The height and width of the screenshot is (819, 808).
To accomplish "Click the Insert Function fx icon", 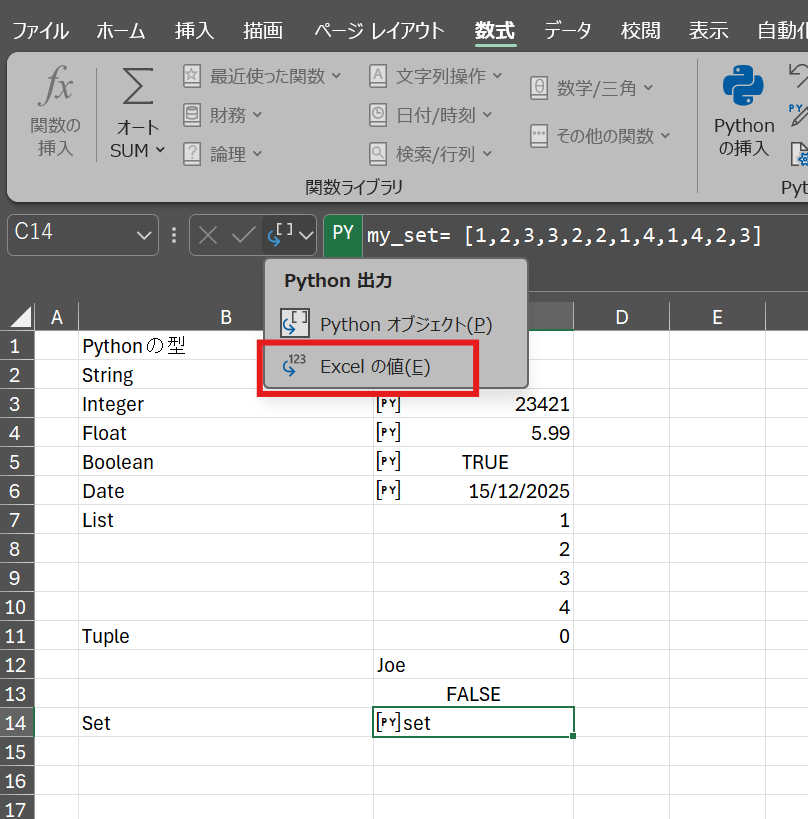I will click(55, 86).
